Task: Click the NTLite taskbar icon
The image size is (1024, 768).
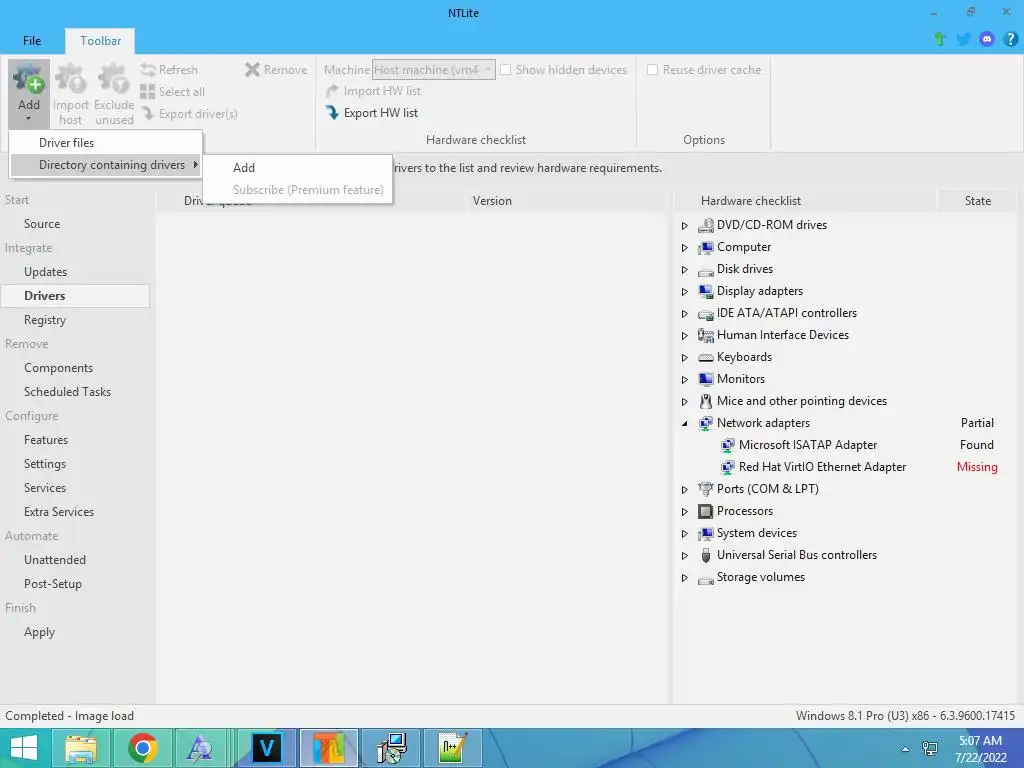Action: (x=328, y=748)
